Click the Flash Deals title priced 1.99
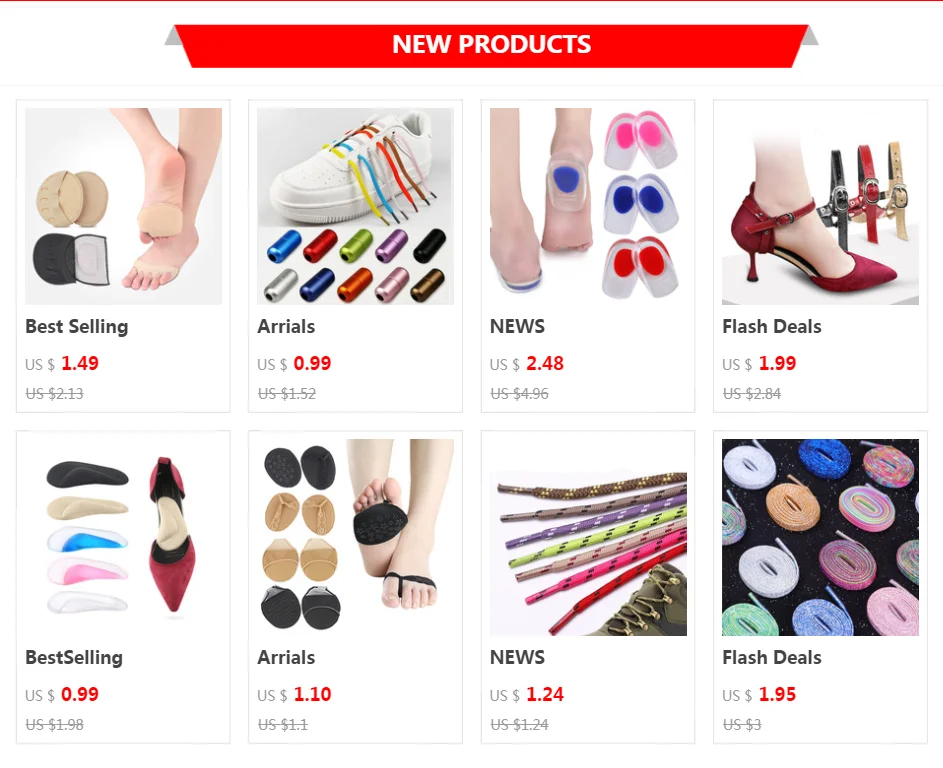Screen dimensions: 943x768 772,327
